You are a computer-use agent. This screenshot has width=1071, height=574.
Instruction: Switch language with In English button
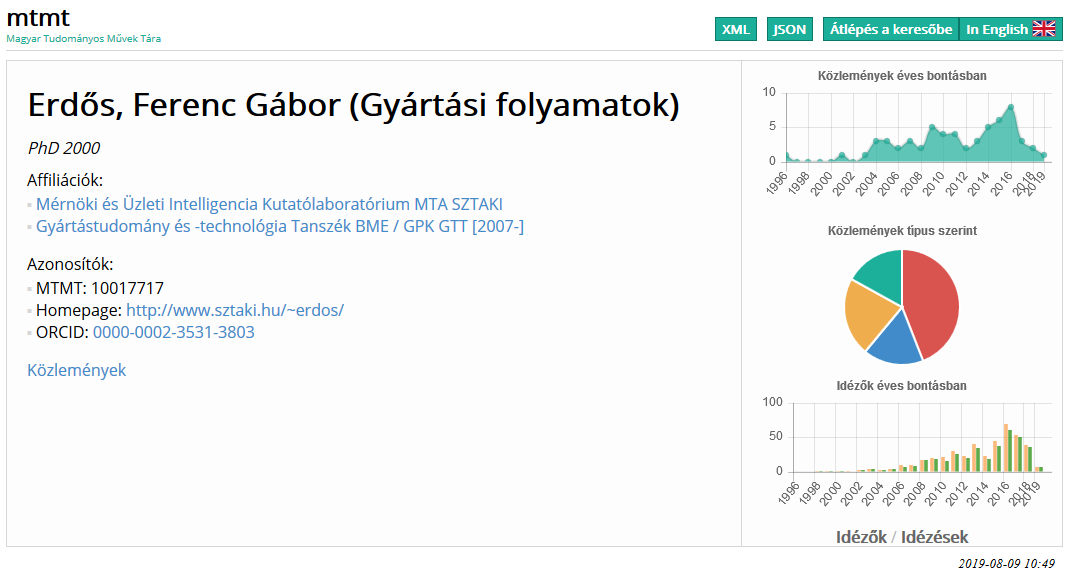[x=997, y=29]
